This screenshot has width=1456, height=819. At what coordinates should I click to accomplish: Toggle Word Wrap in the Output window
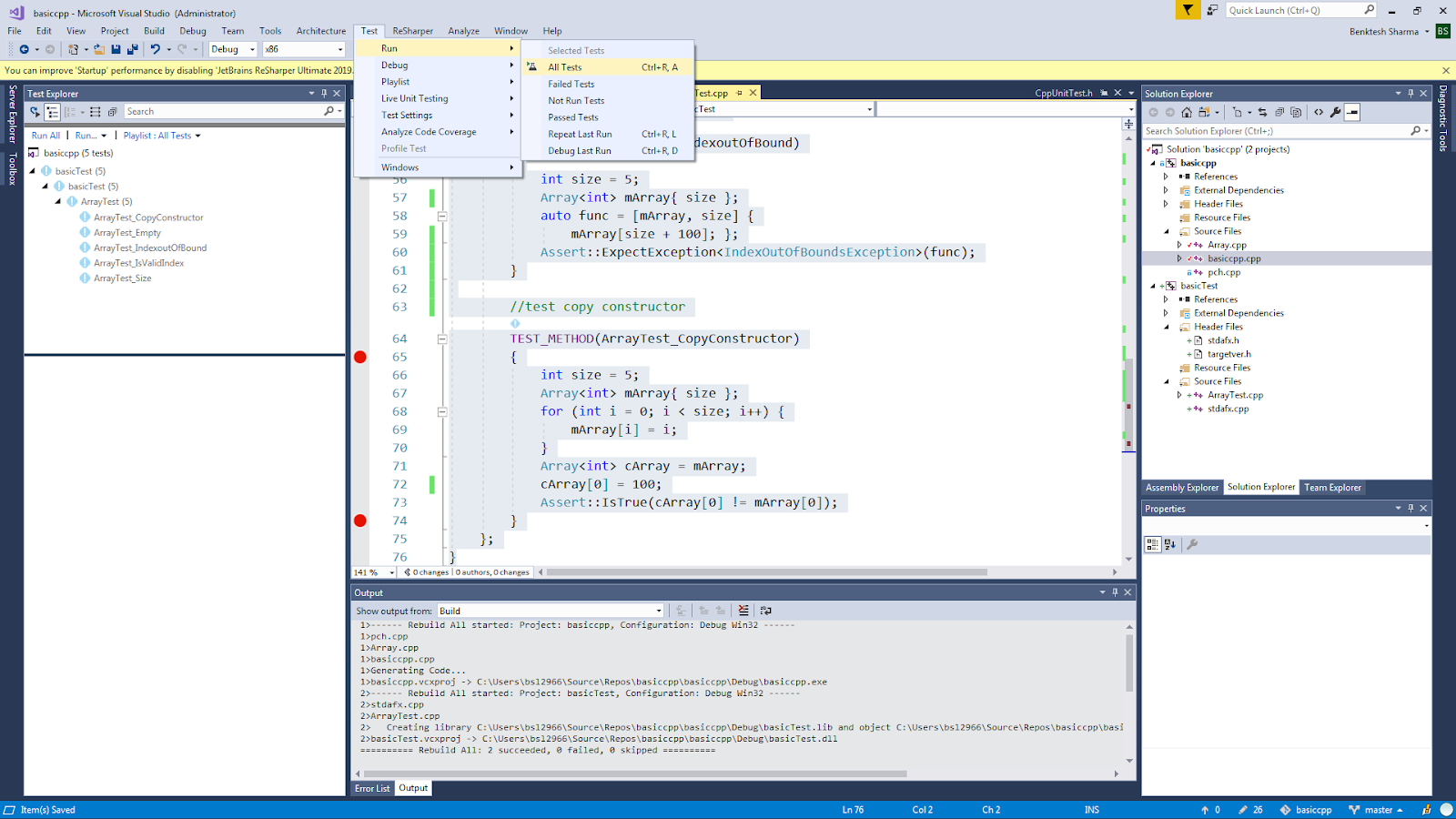766,611
